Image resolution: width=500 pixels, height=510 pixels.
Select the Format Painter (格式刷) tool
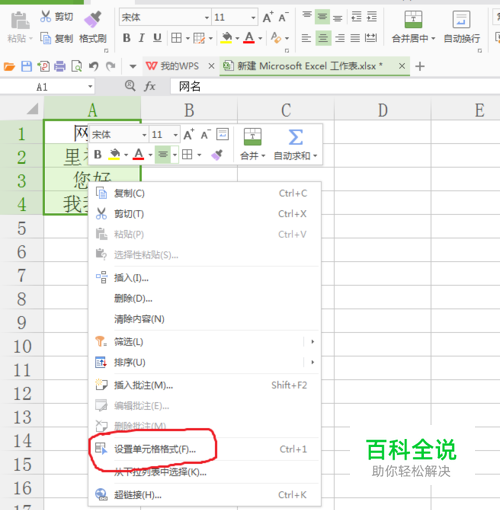coord(93,27)
